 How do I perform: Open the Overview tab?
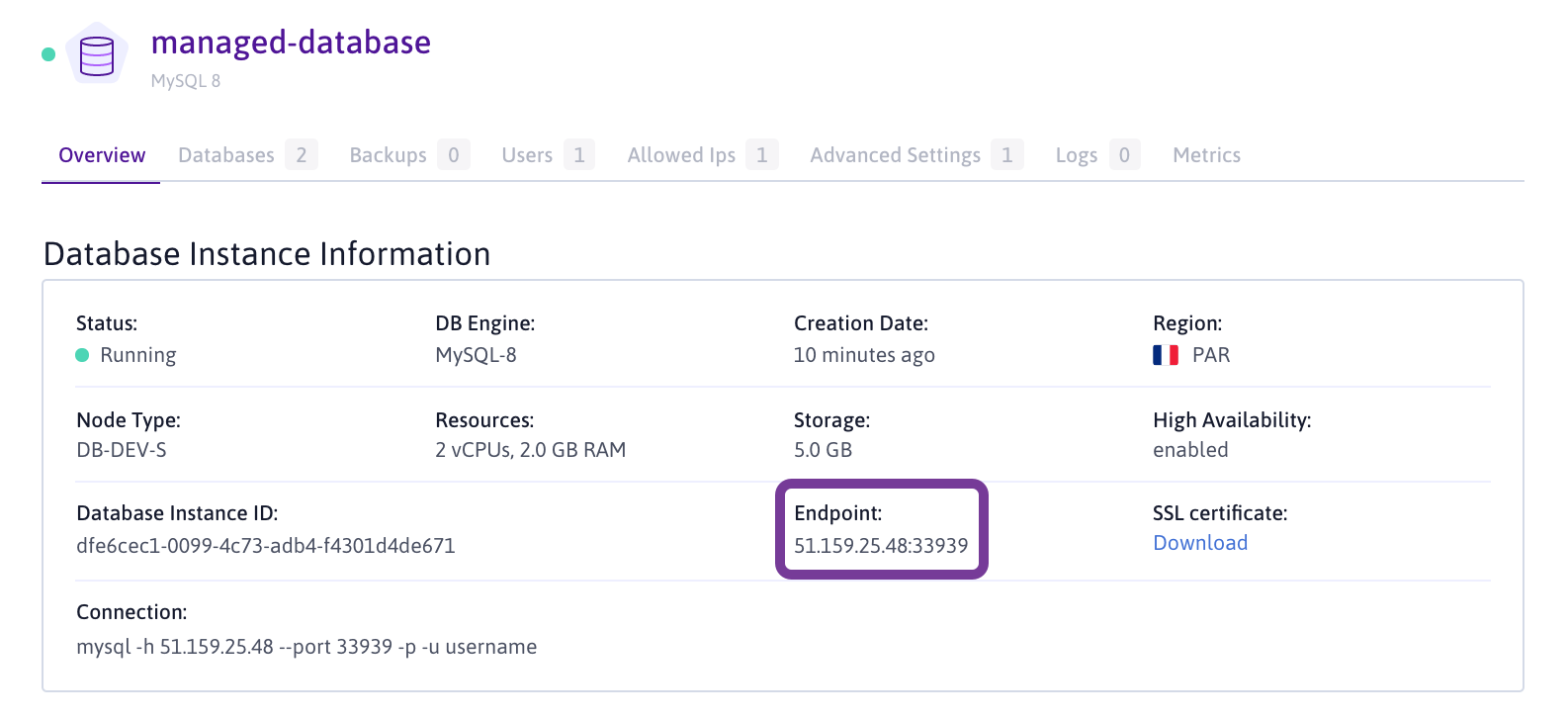tap(102, 155)
